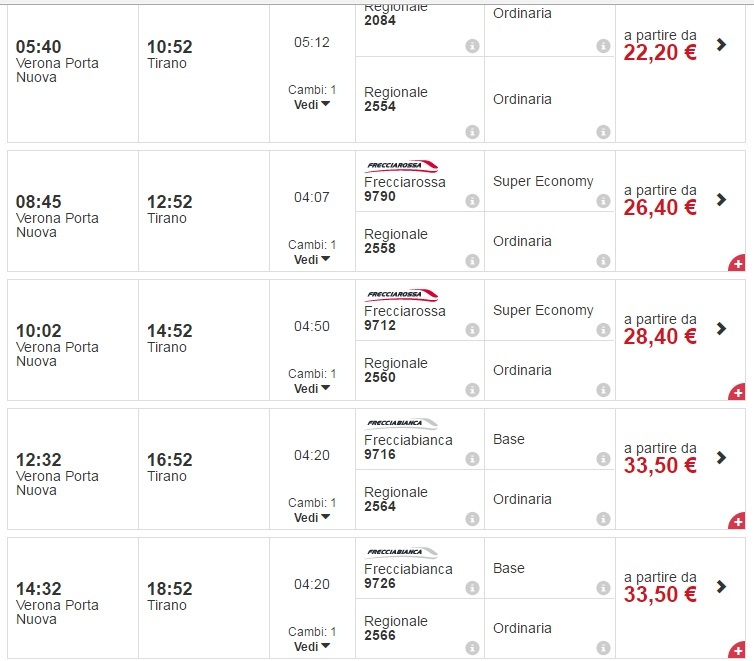Click info icon beside Frecciarossa 9790

pyautogui.click(x=472, y=202)
